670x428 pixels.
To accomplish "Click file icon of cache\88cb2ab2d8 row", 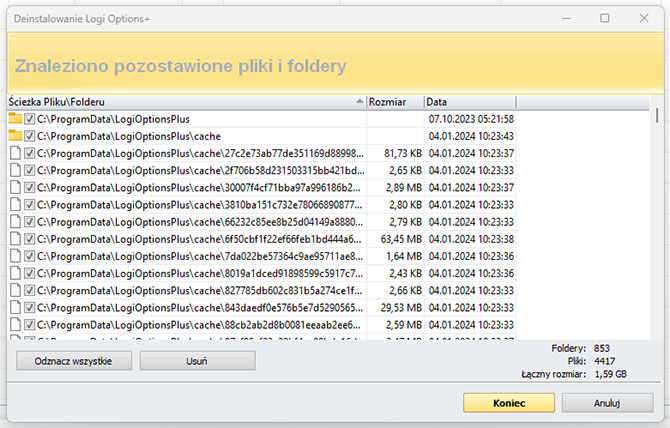I will 15,325.
